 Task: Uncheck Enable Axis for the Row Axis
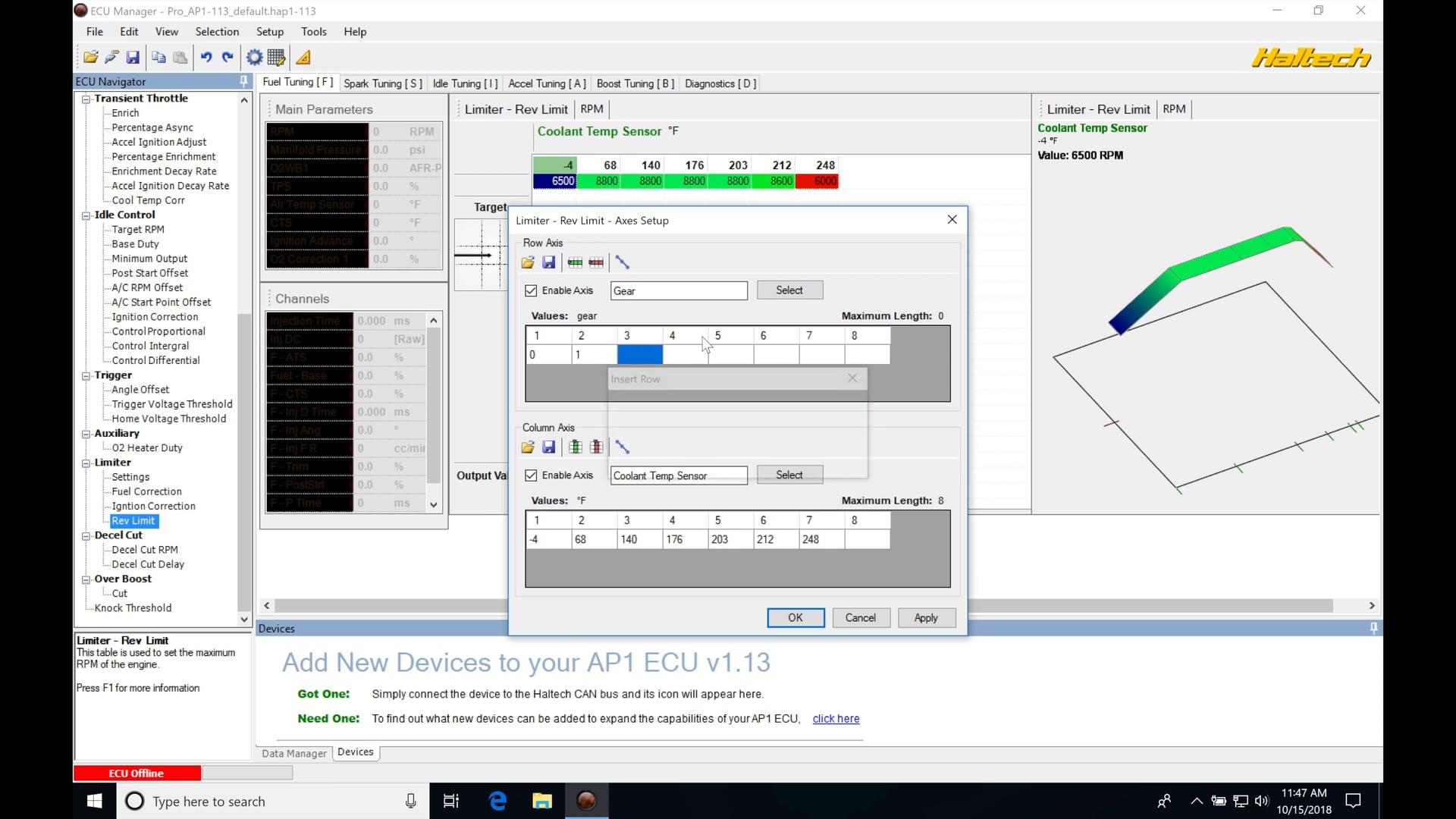coord(531,290)
